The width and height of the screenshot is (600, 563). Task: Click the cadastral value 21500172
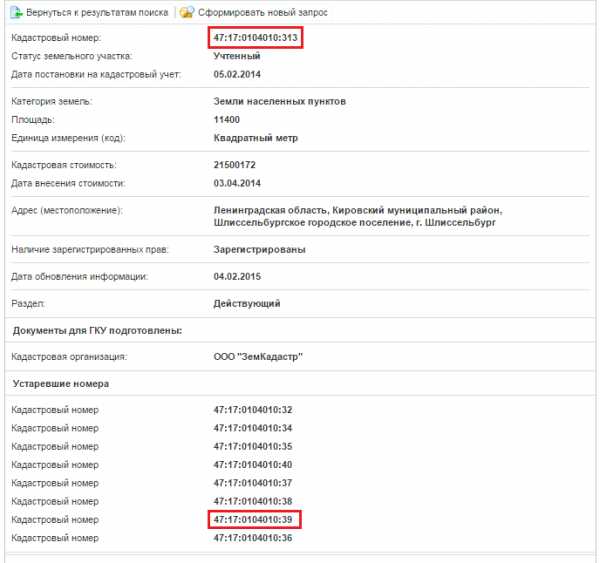pos(235,165)
